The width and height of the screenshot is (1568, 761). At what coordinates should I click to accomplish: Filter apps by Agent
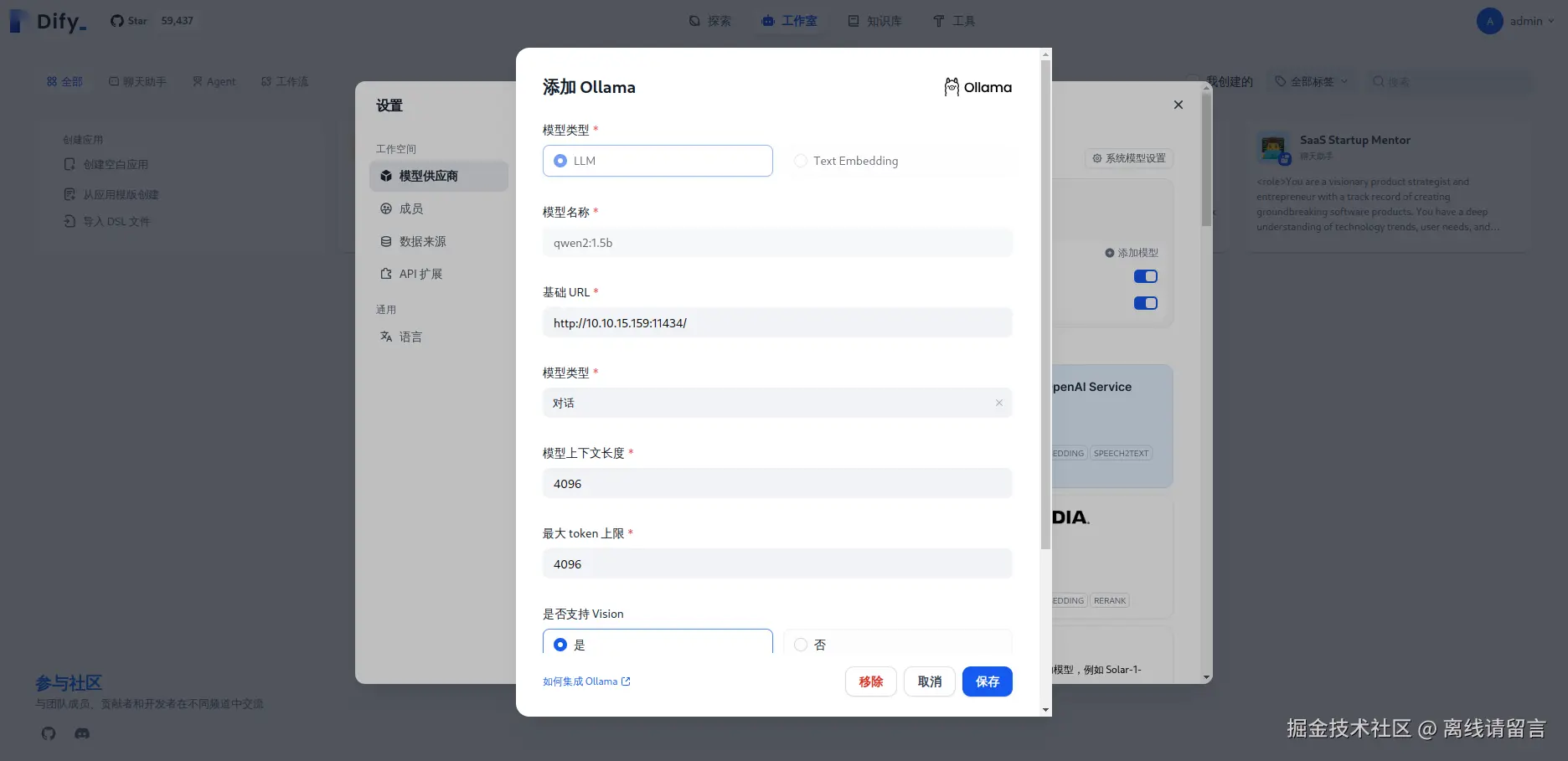(x=214, y=81)
